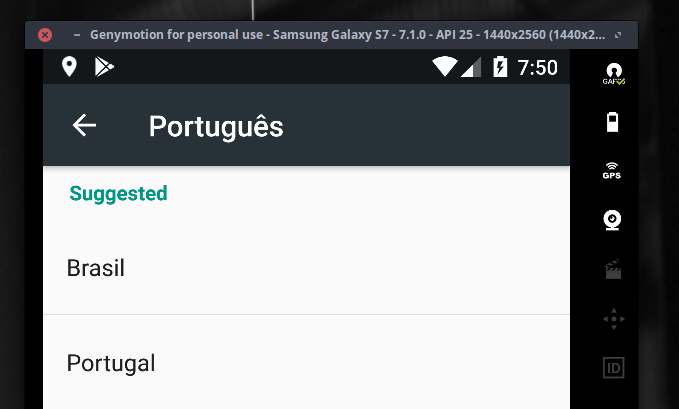
Task: Tap the battery charging status icon
Action: pyautogui.click(x=499, y=67)
